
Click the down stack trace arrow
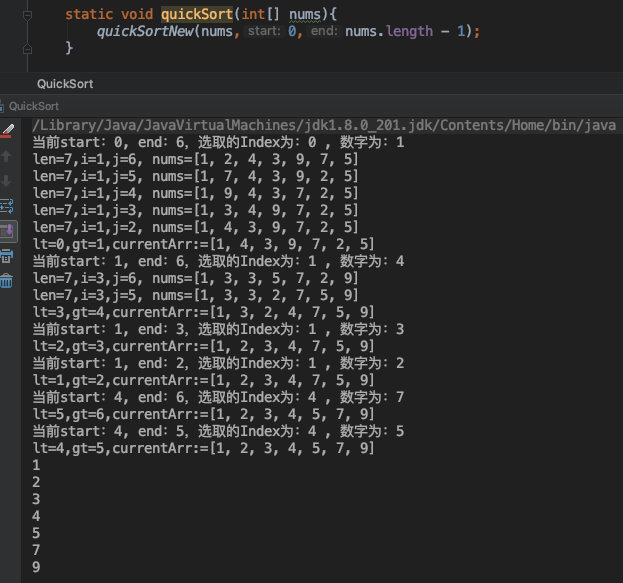6,181
